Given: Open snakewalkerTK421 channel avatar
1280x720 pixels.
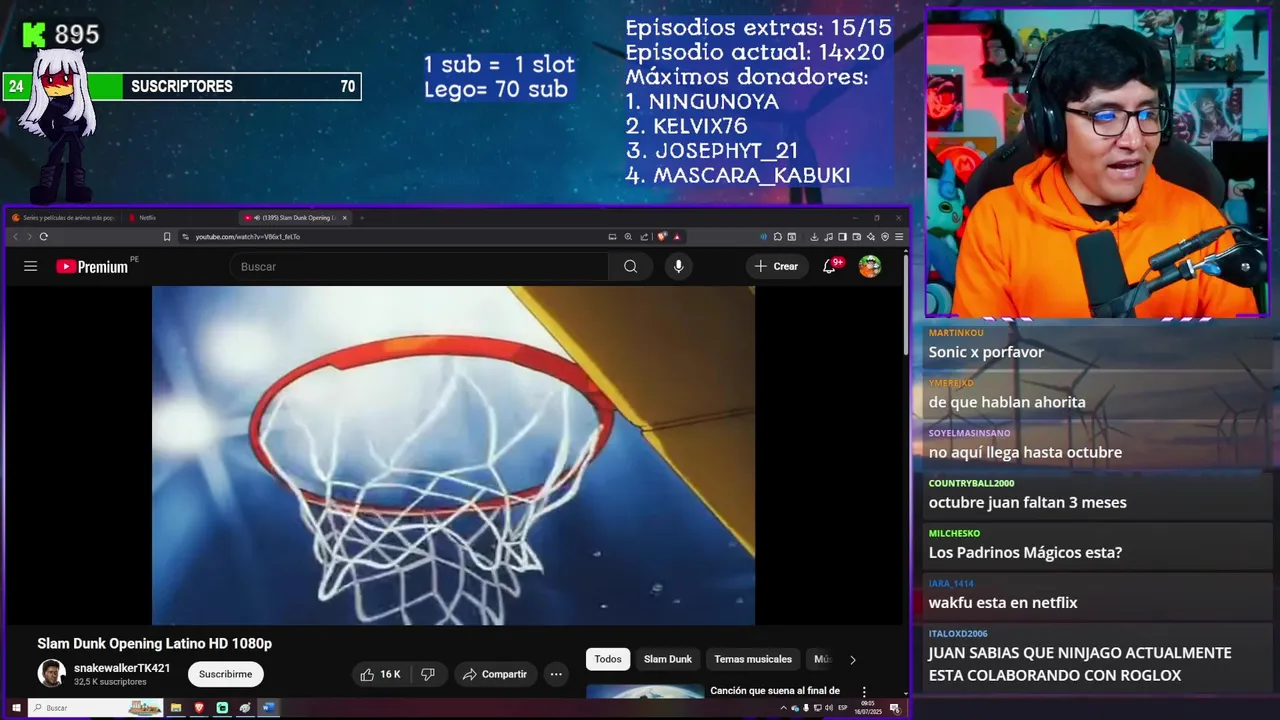Looking at the screenshot, I should (51, 673).
